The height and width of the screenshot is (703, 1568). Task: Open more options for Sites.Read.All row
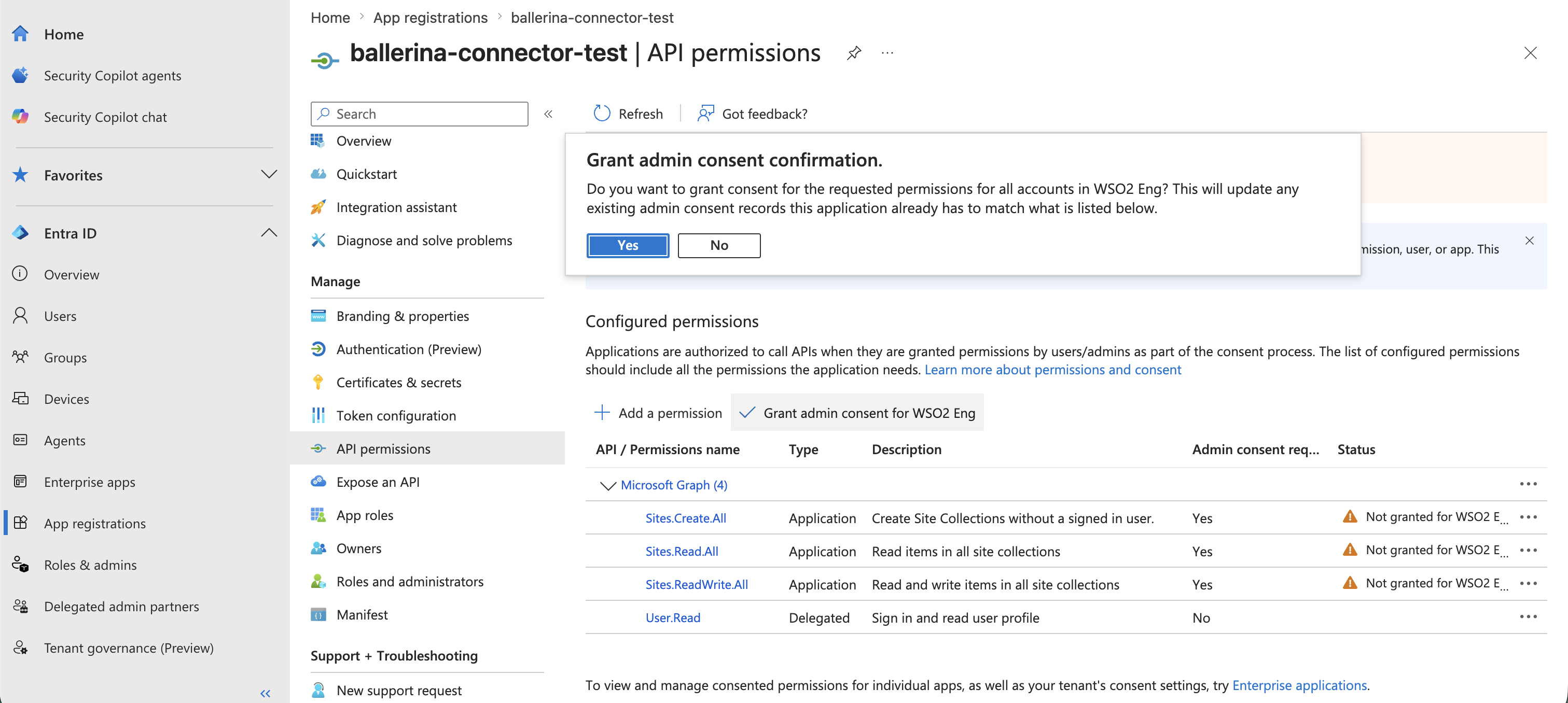pos(1529,550)
